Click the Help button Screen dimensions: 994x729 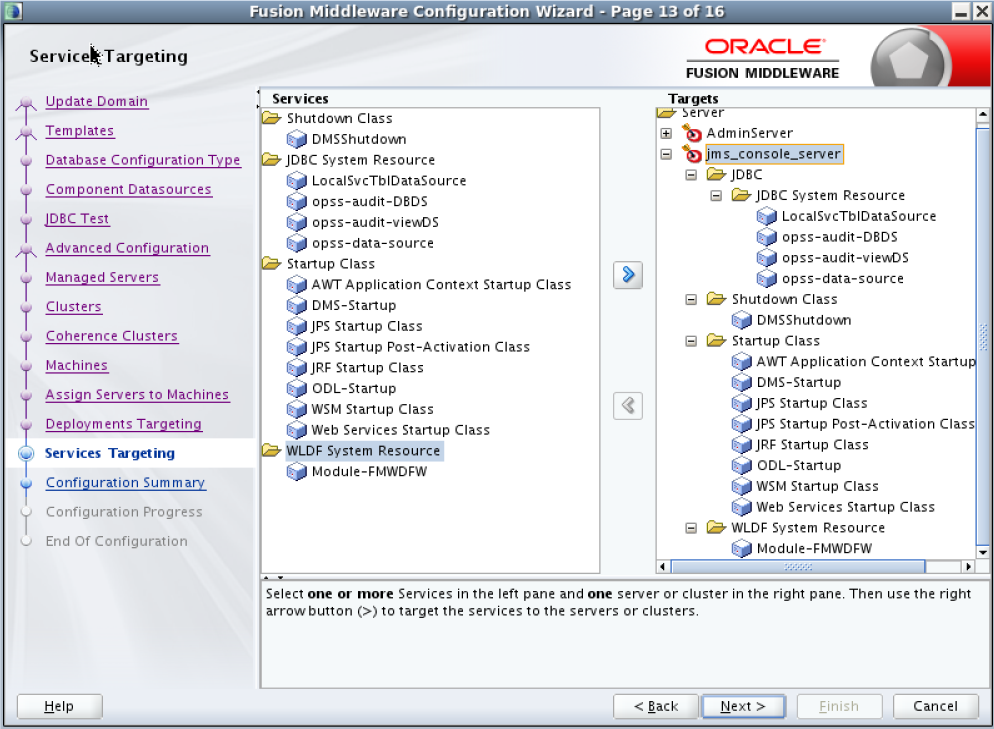(59, 706)
